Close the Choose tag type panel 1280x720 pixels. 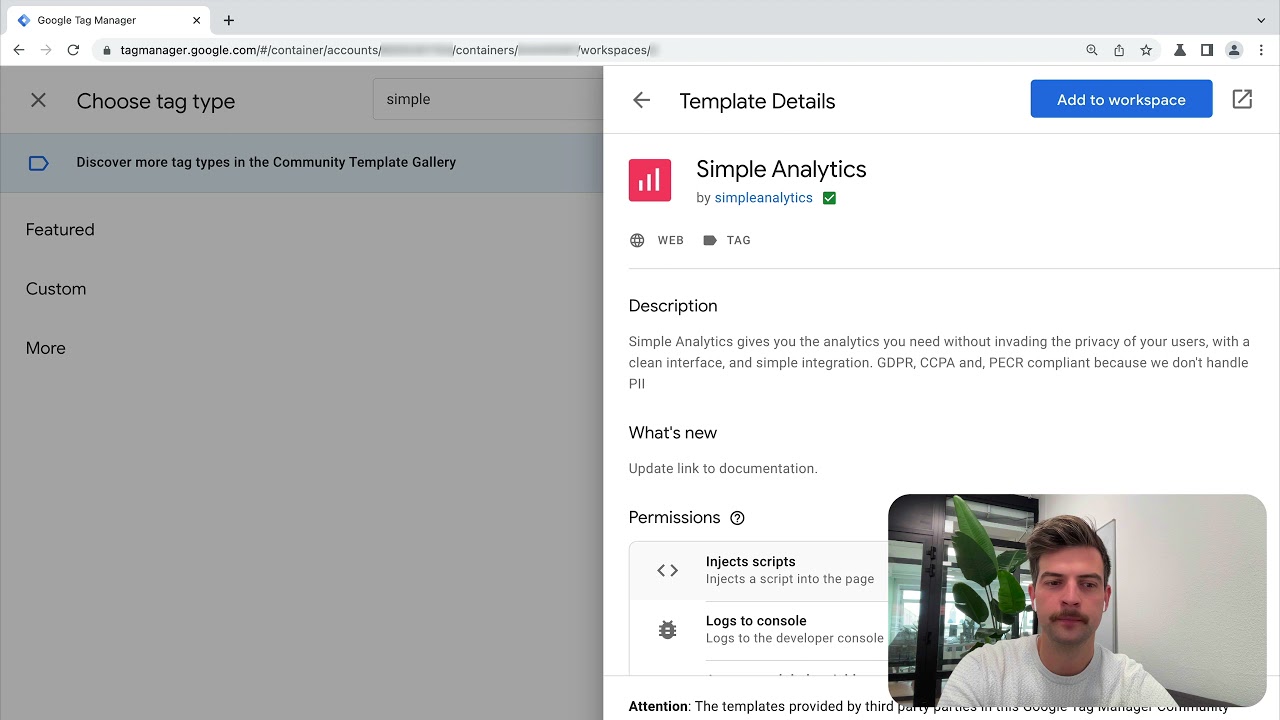click(x=38, y=100)
